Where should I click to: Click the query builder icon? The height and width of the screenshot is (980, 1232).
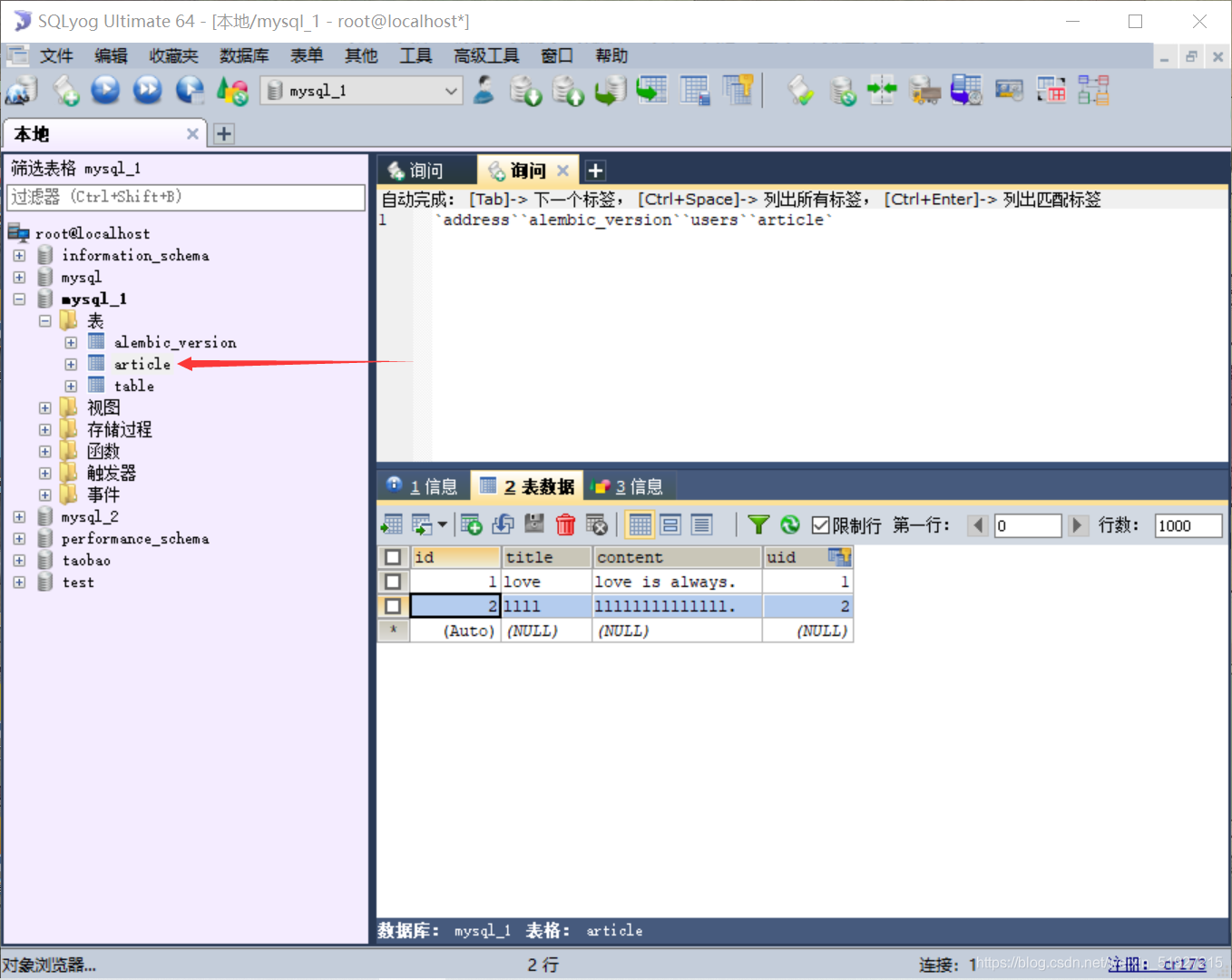(1051, 90)
